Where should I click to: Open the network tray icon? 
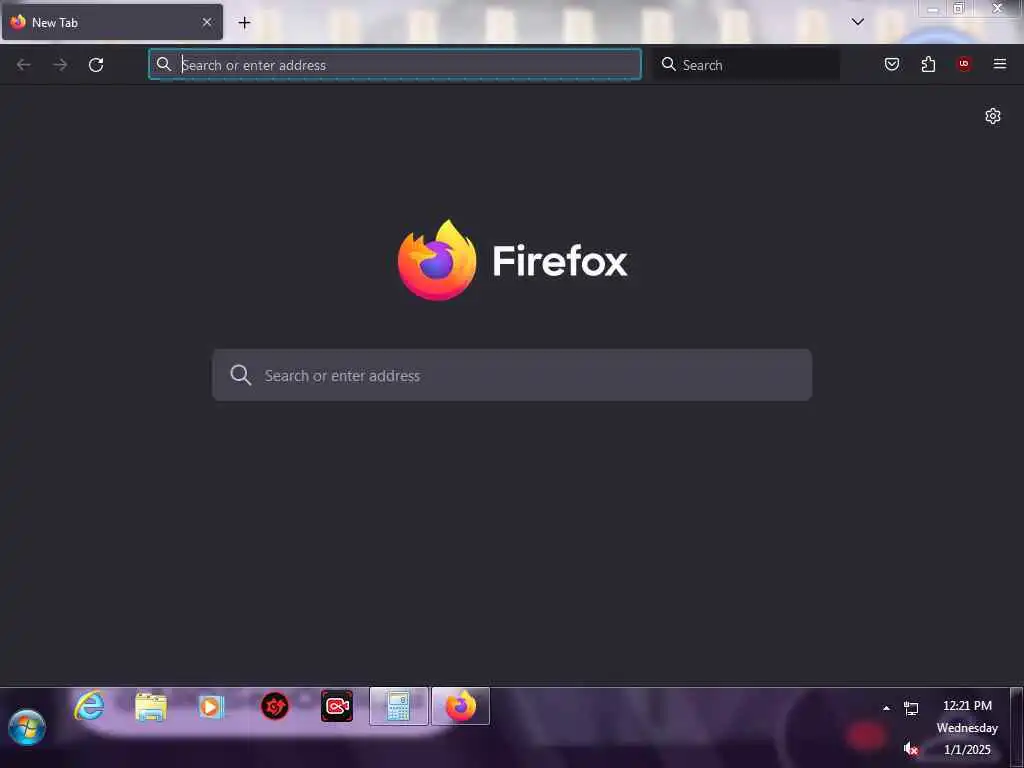(911, 708)
